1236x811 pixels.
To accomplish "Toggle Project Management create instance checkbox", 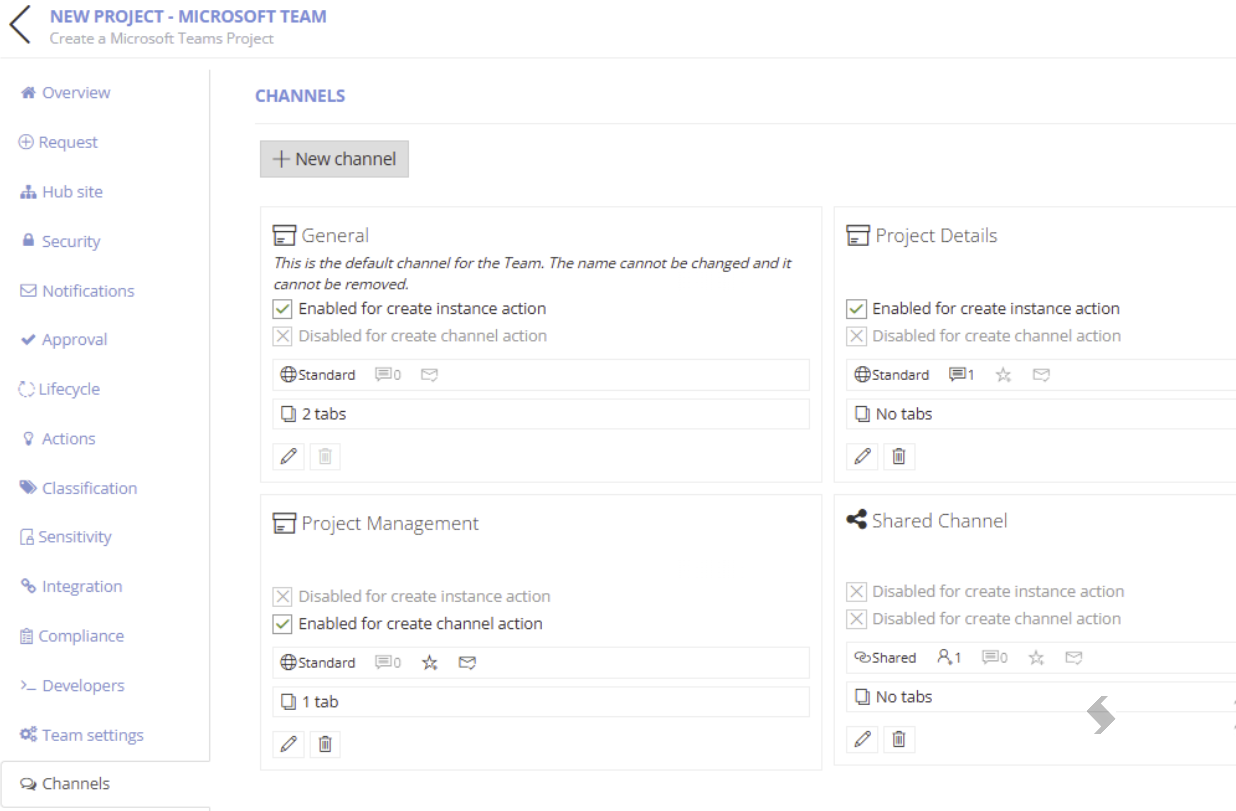I will pyautogui.click(x=283, y=596).
